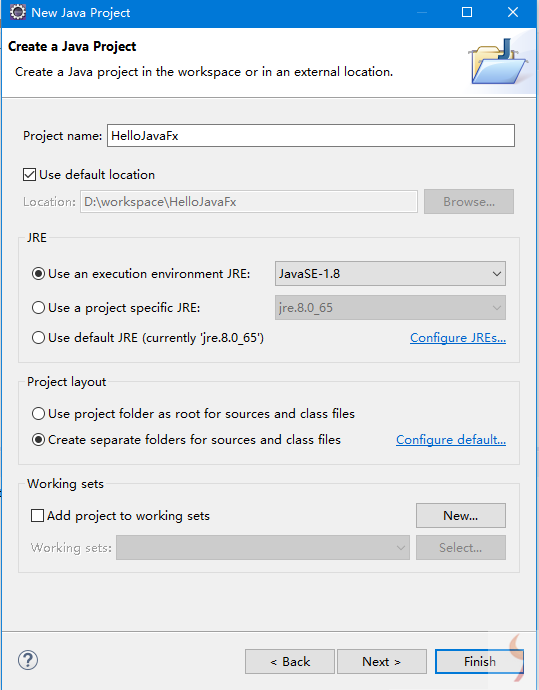Enable Add project to working sets
Viewport: 539px width, 690px height.
[x=37, y=515]
